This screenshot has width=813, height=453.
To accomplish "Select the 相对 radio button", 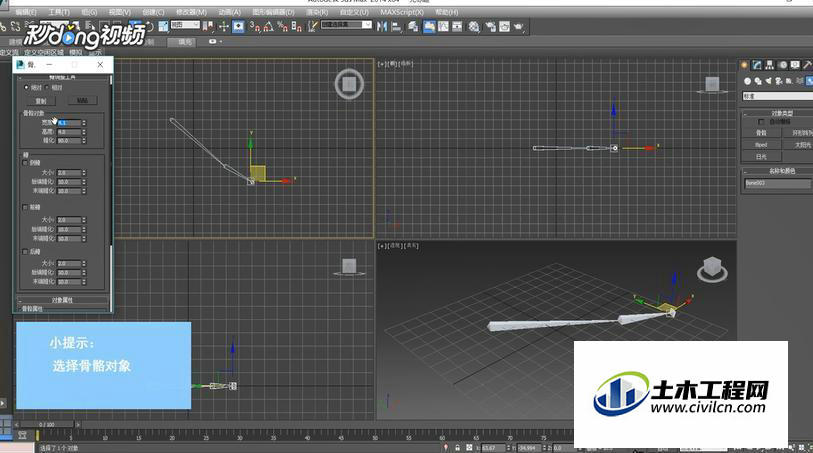I will [47, 88].
